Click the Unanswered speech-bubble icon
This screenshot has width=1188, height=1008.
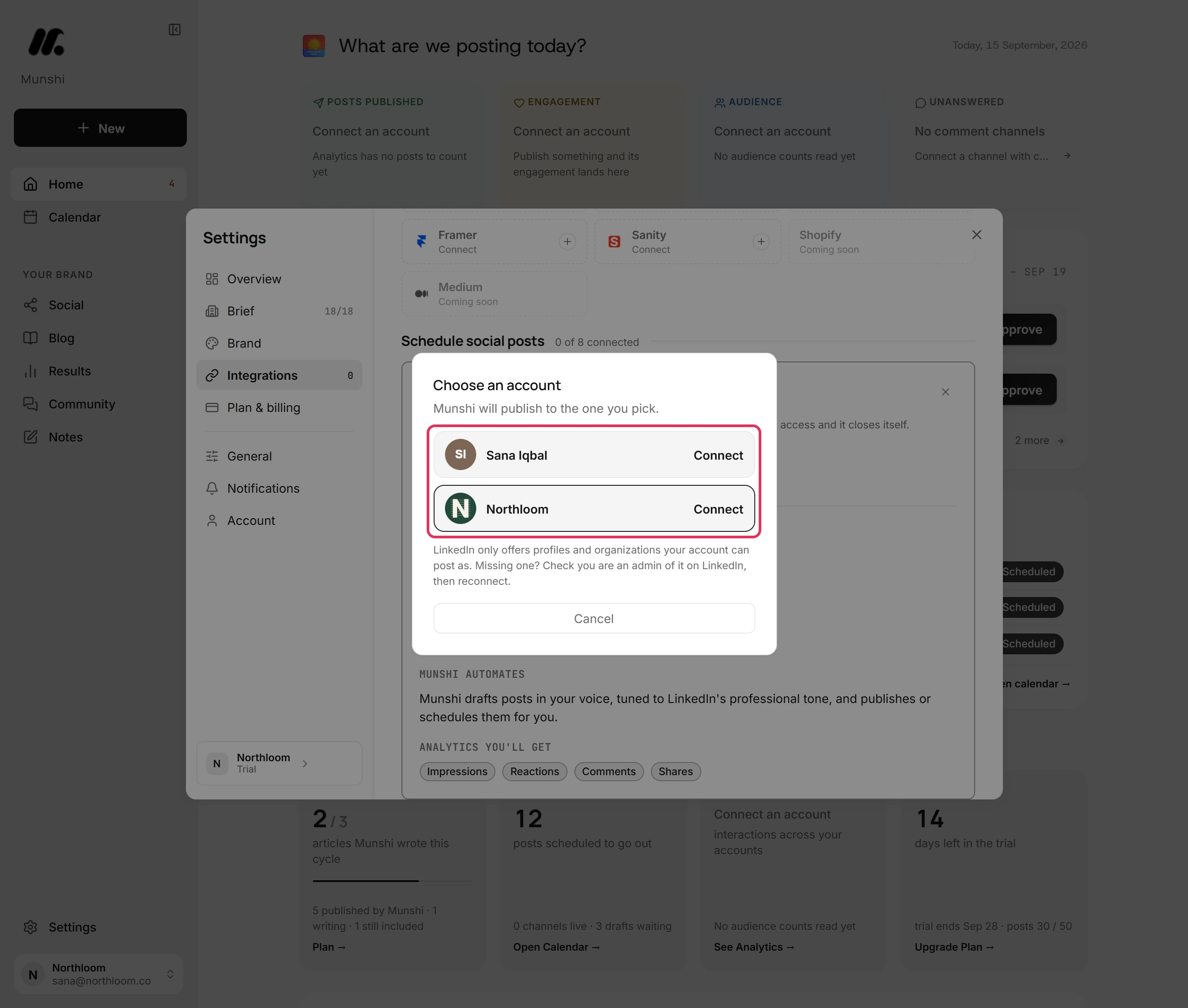tap(920, 103)
